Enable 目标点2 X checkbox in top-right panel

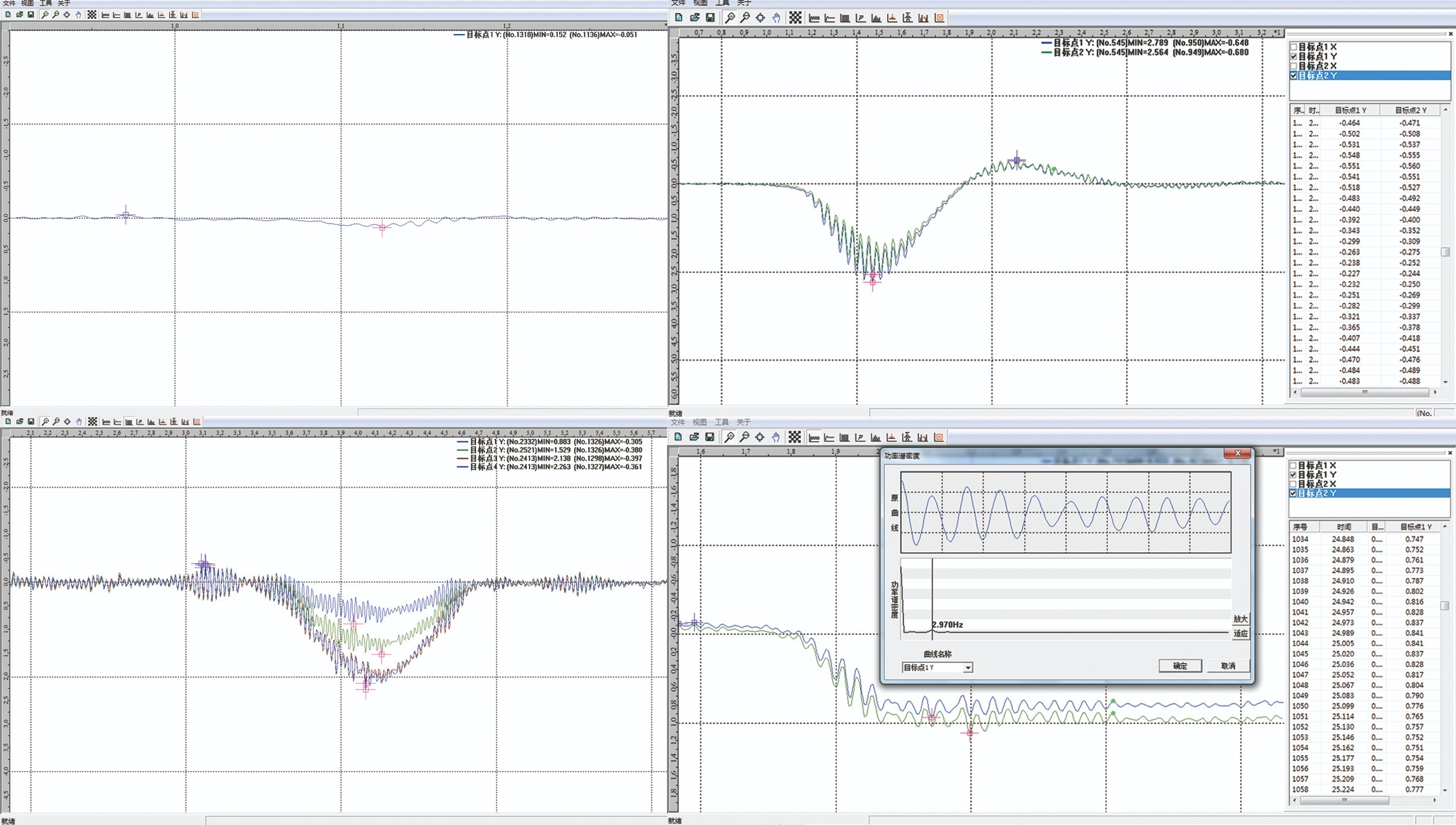pos(1293,66)
